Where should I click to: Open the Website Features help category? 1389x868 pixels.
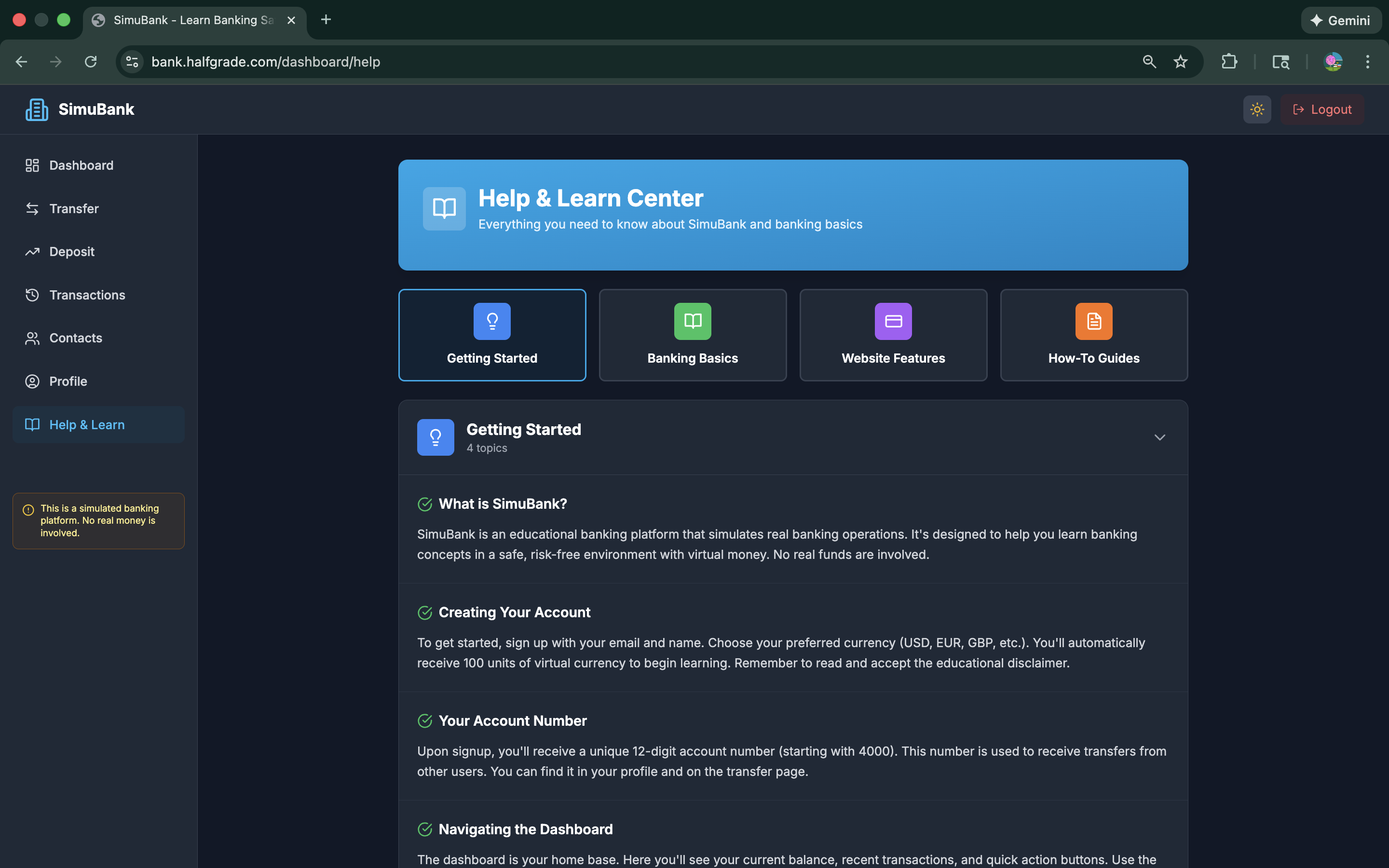(x=893, y=335)
